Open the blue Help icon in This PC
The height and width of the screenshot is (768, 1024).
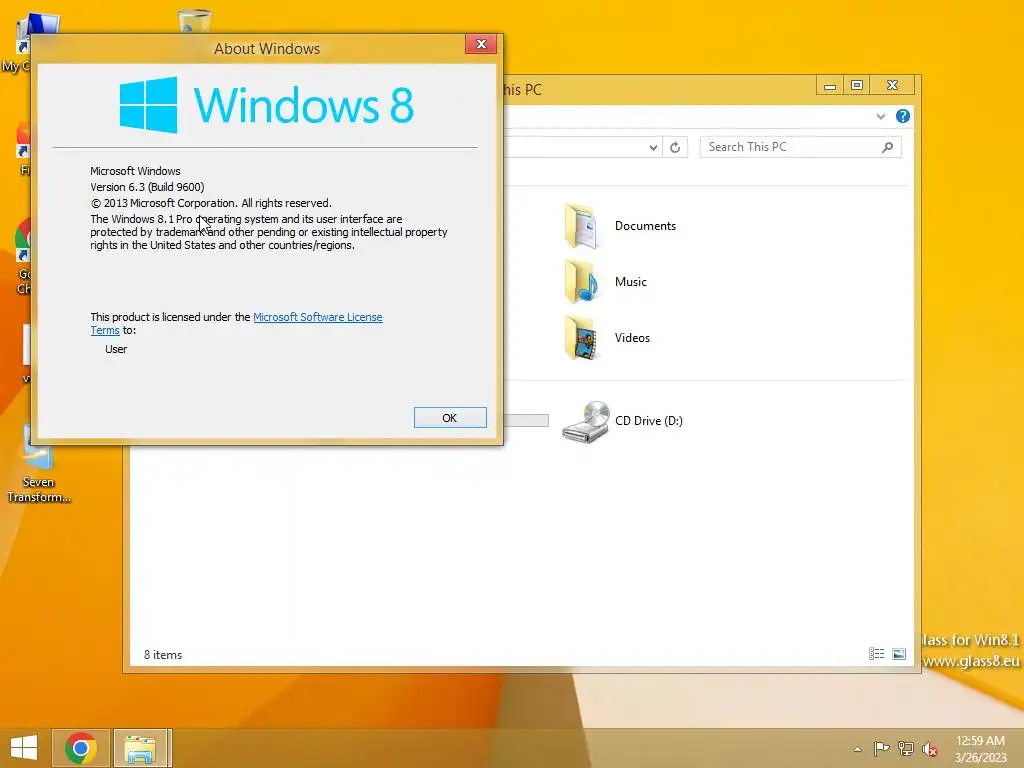(x=903, y=116)
